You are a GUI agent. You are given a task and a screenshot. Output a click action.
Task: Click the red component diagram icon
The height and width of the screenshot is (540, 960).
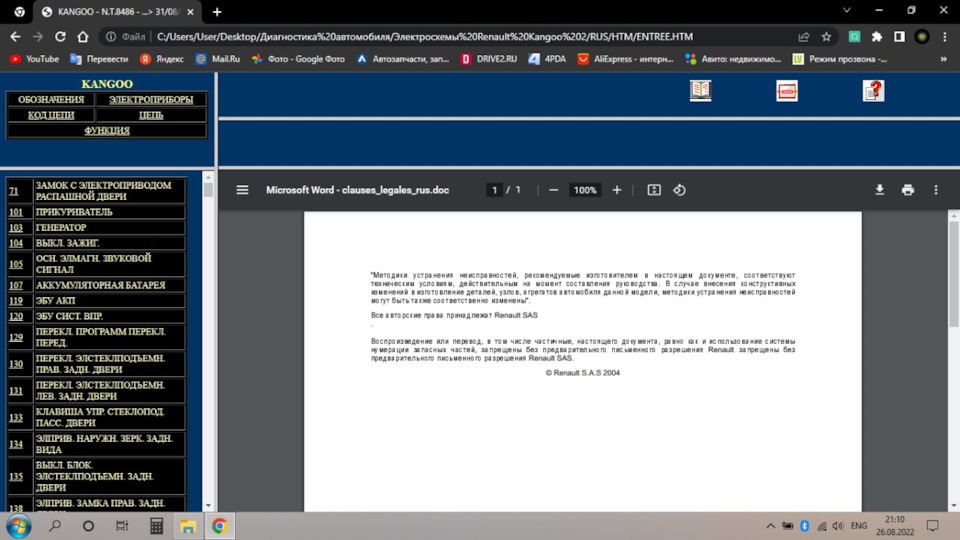click(787, 91)
